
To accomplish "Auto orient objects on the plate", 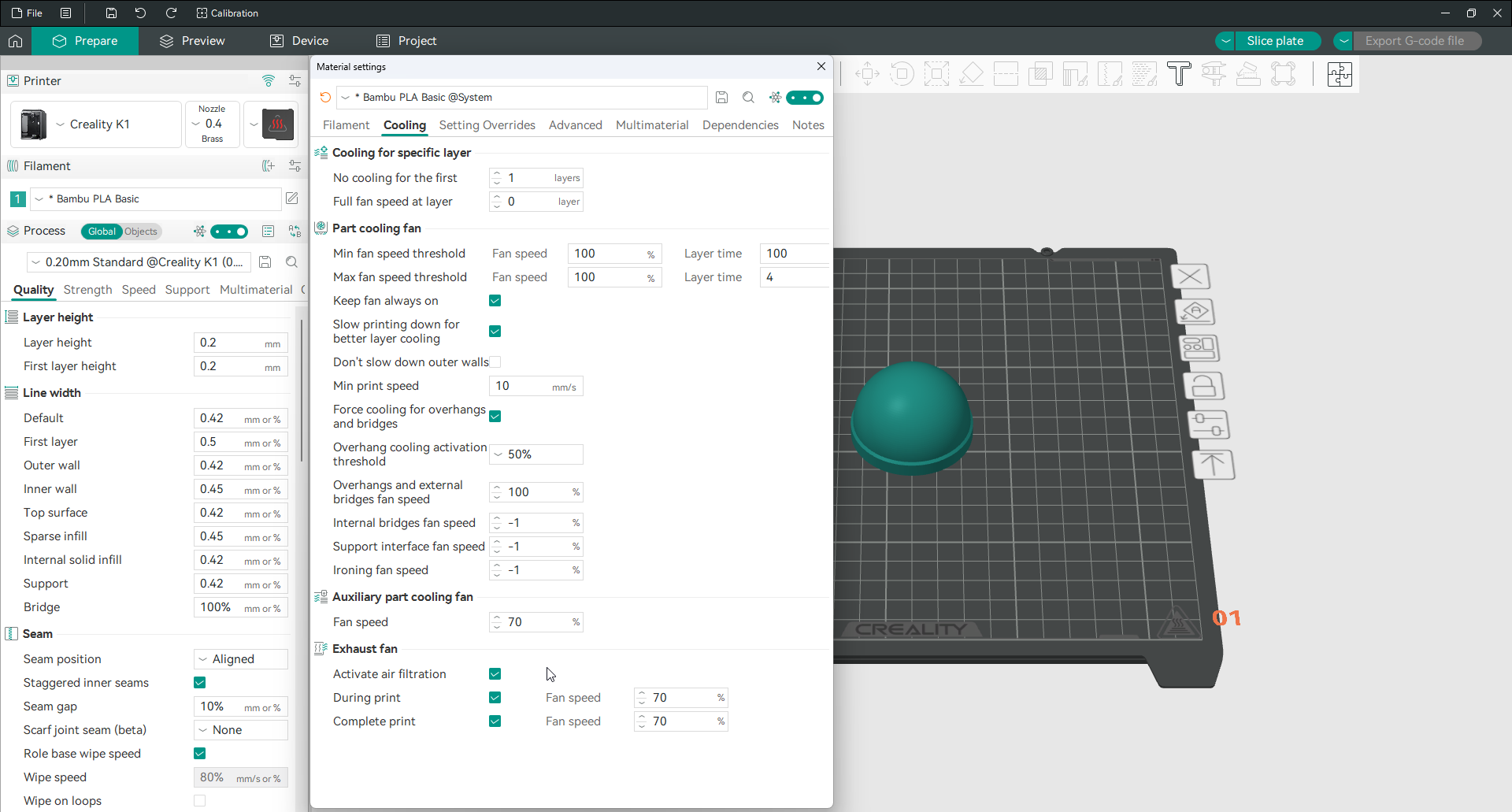I will 1195,312.
